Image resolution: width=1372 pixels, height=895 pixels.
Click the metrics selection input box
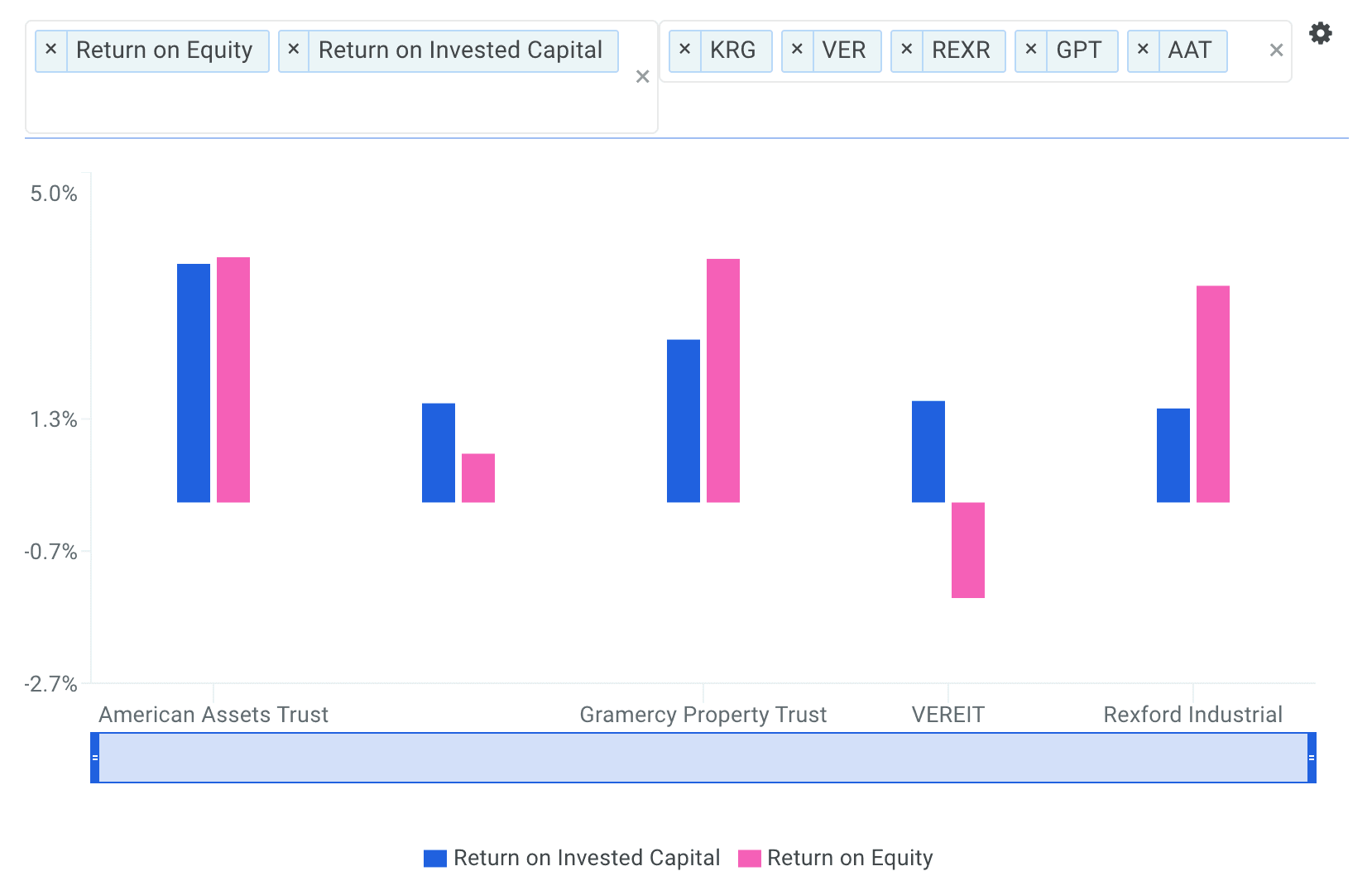coord(331,103)
